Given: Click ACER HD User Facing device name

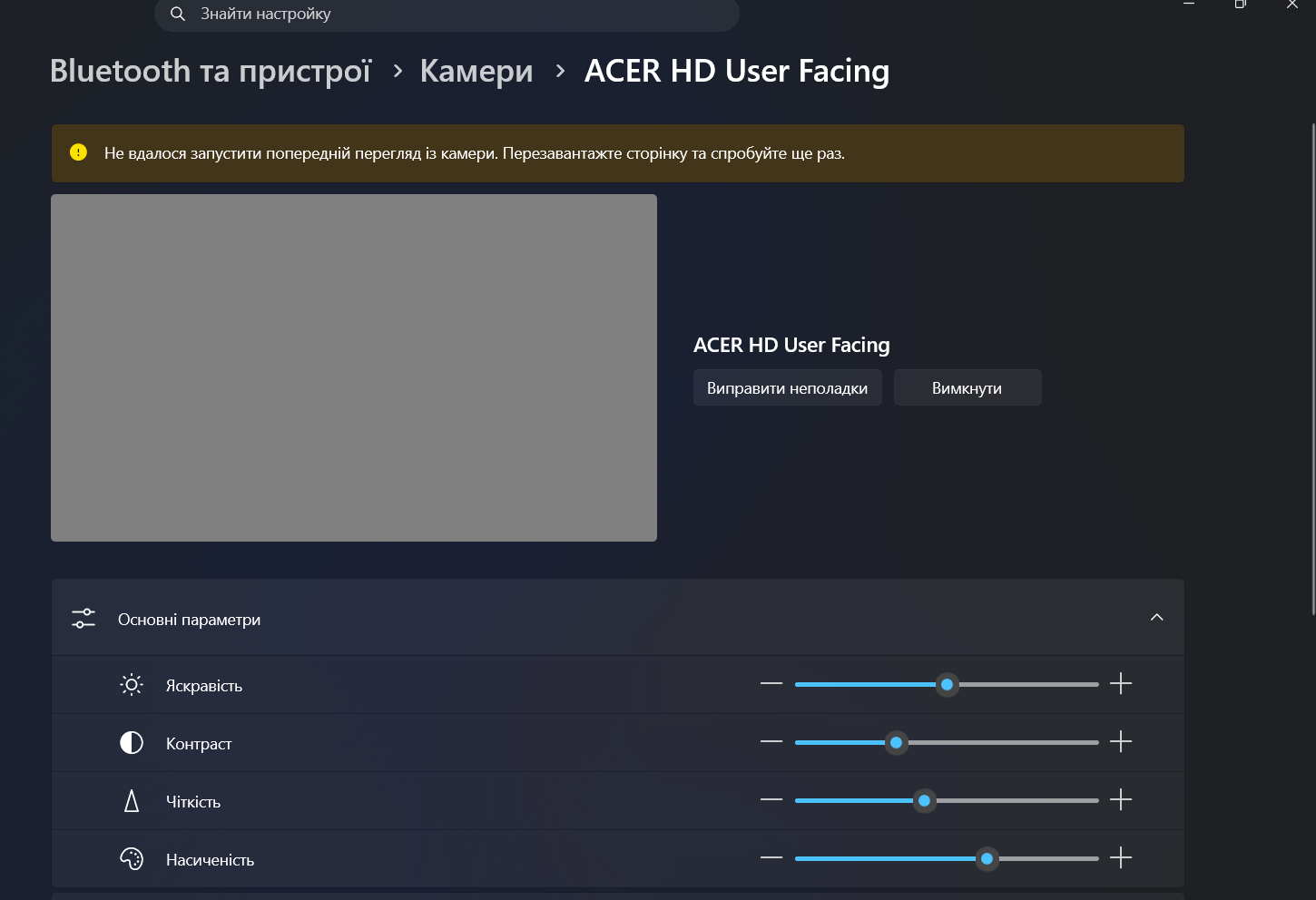Looking at the screenshot, I should (791, 345).
